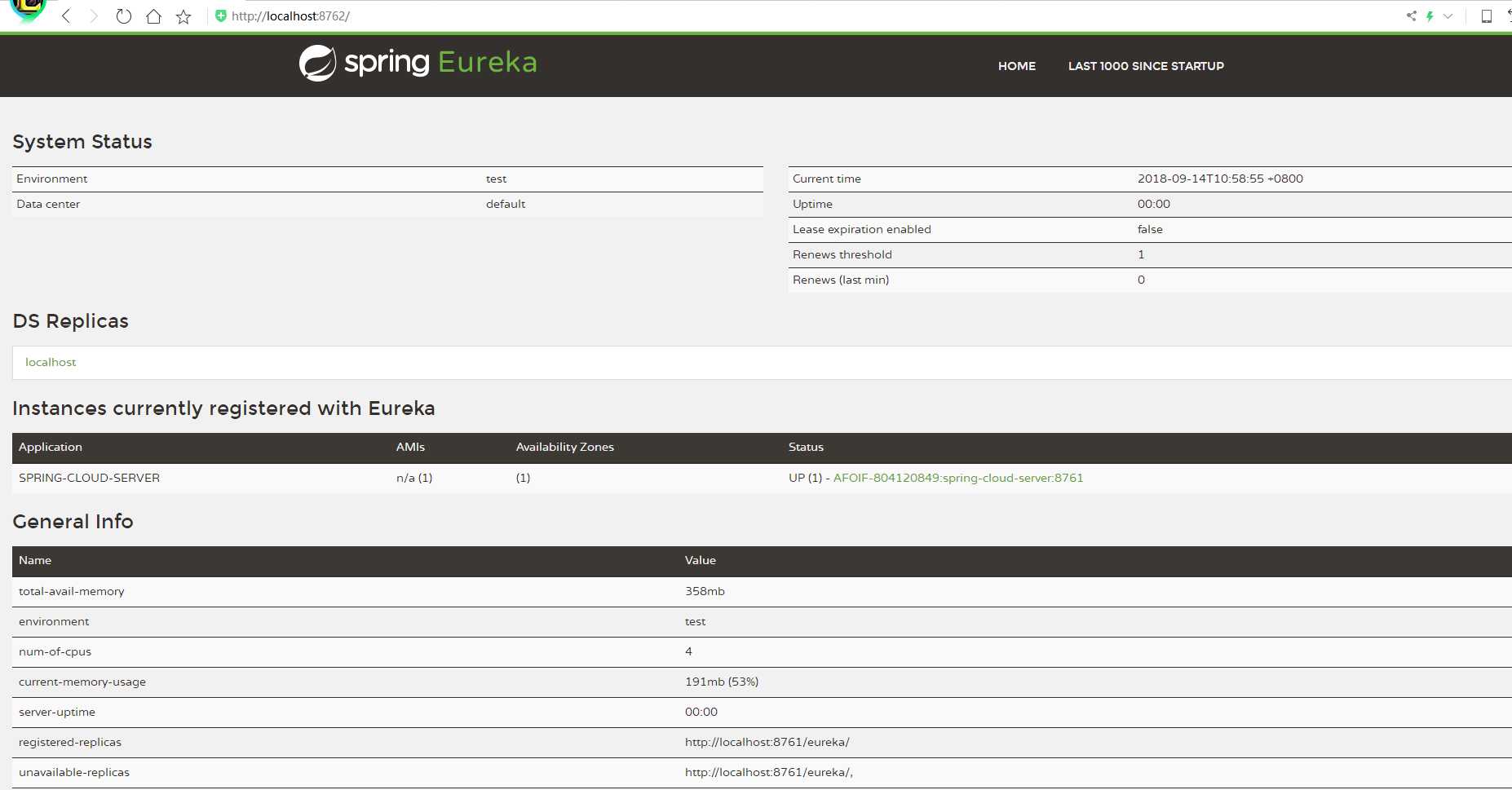The height and width of the screenshot is (790, 1512).
Task: Select the 2018-09-14T10:58:55 +0800 timestamp
Action: (x=1220, y=179)
